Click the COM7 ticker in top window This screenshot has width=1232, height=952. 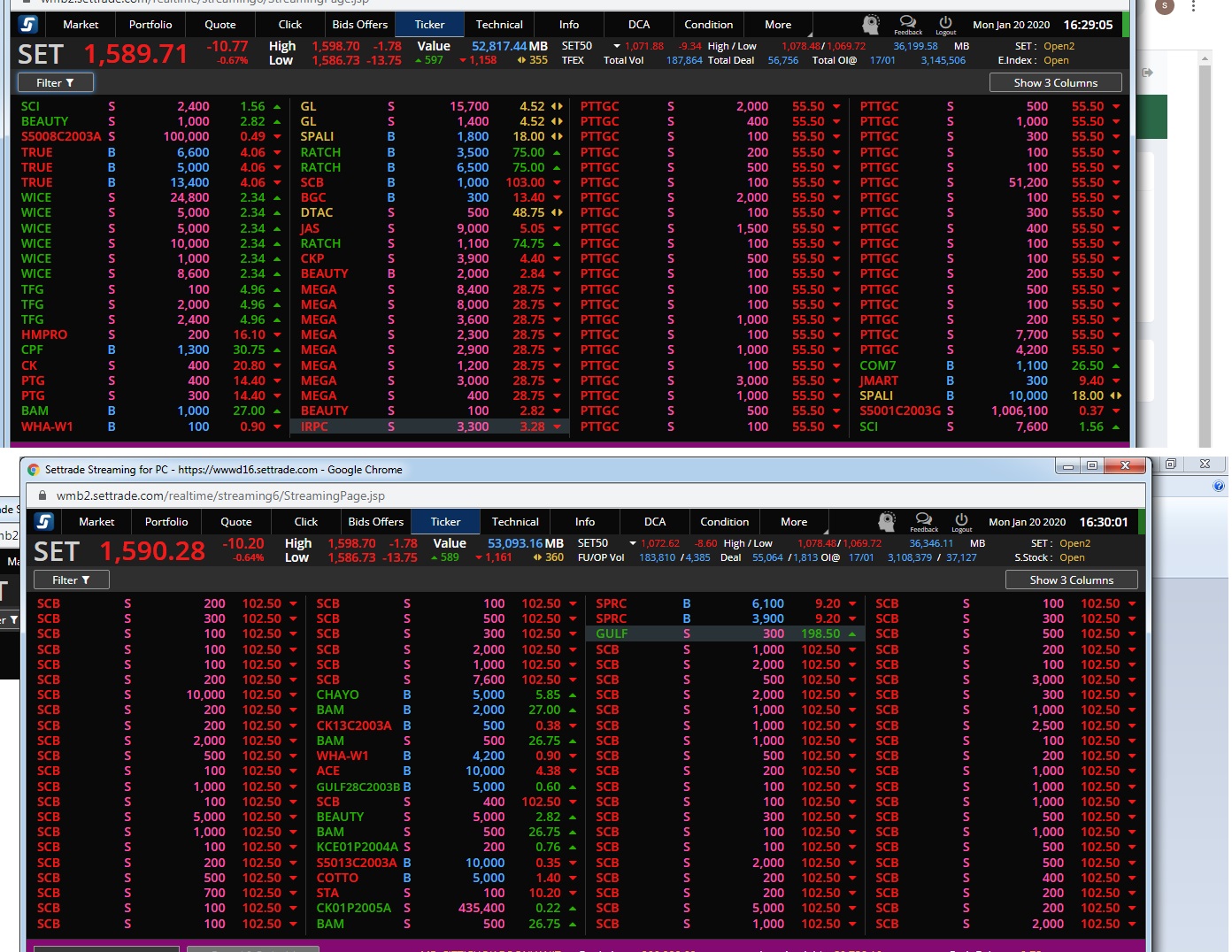pyautogui.click(x=878, y=365)
